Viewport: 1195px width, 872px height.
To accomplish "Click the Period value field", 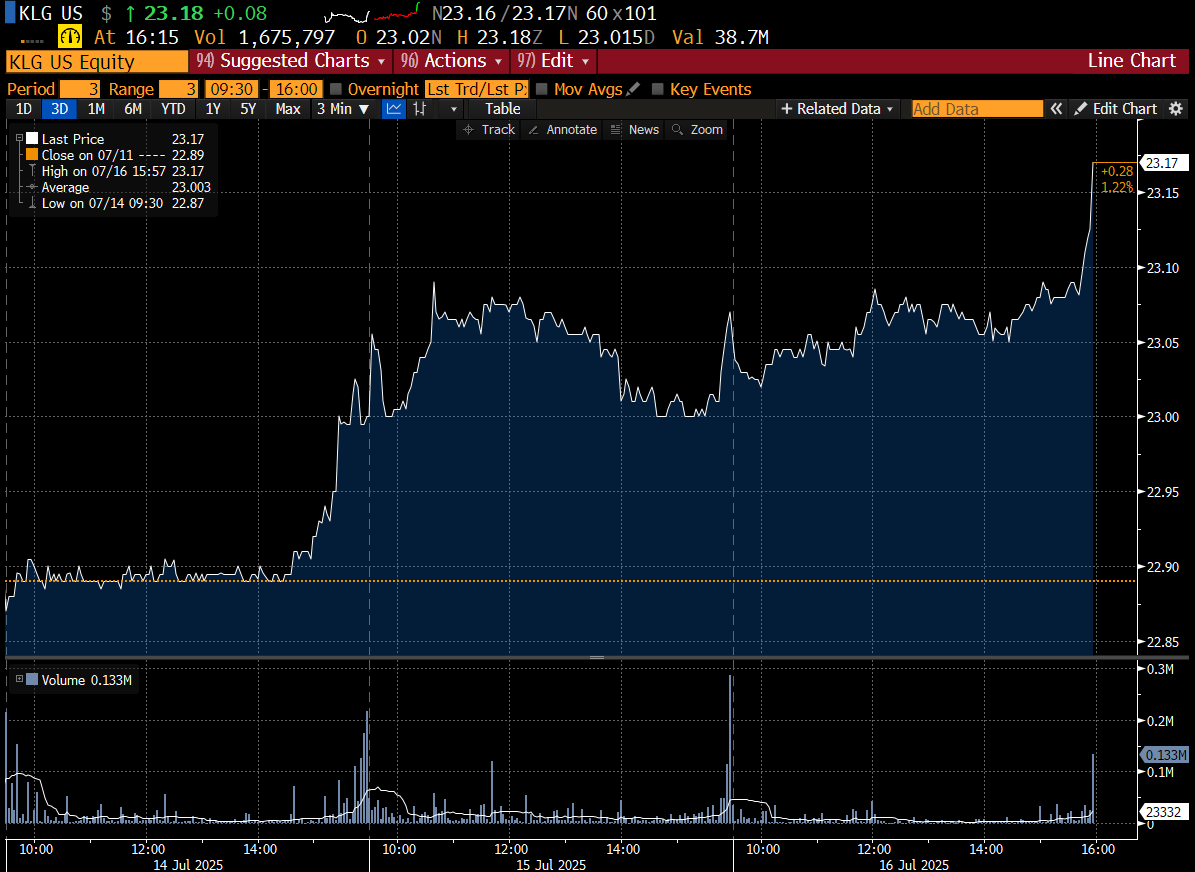I will [x=80, y=89].
